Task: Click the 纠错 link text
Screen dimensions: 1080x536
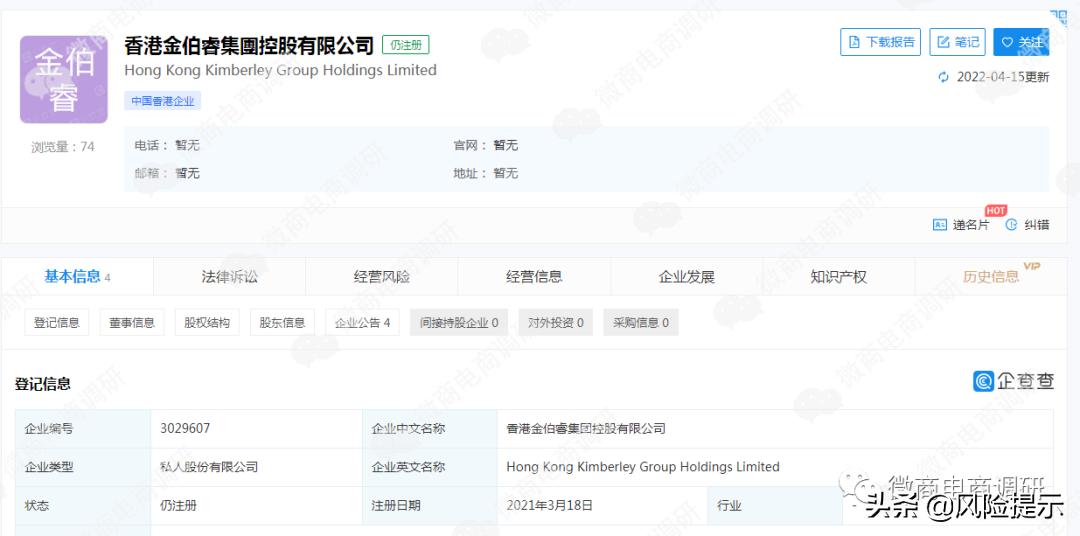Action: point(1037,225)
